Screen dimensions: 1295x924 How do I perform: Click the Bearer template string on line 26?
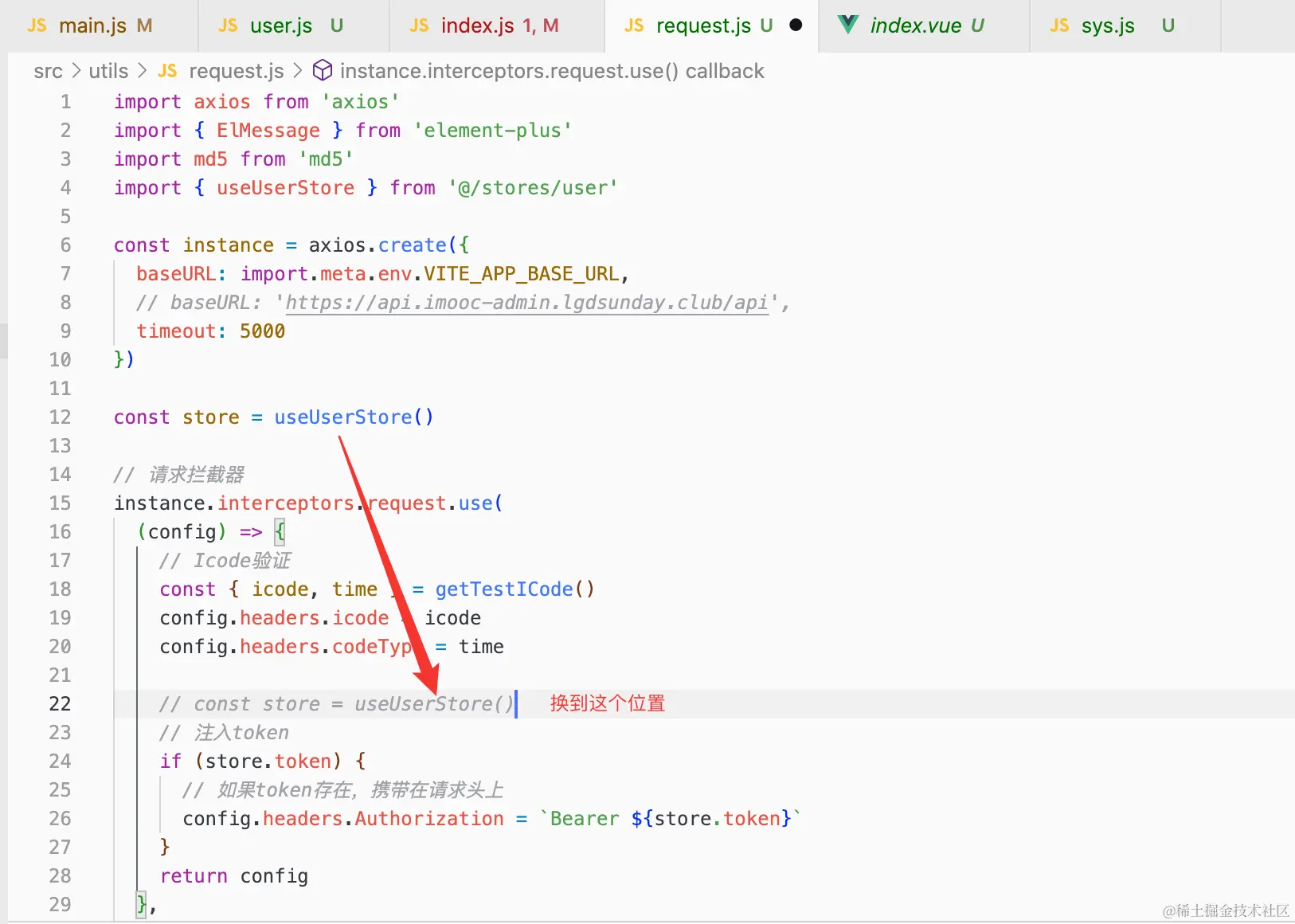click(x=670, y=819)
